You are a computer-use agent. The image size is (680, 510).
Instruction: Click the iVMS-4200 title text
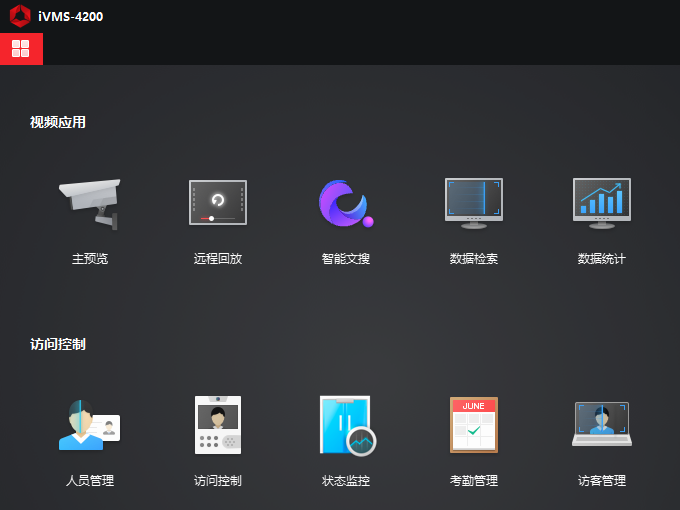71,16
